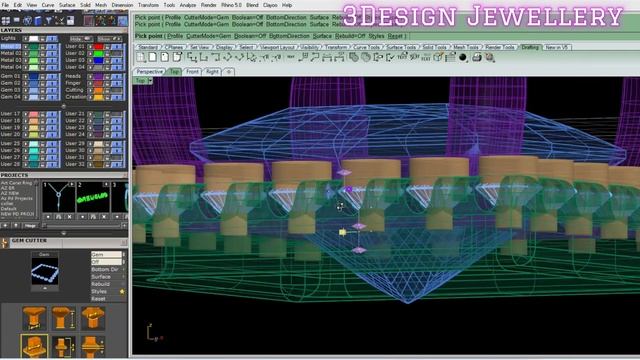
Task: Choose the narrow double-flange cutter style
Action: (x=63, y=346)
